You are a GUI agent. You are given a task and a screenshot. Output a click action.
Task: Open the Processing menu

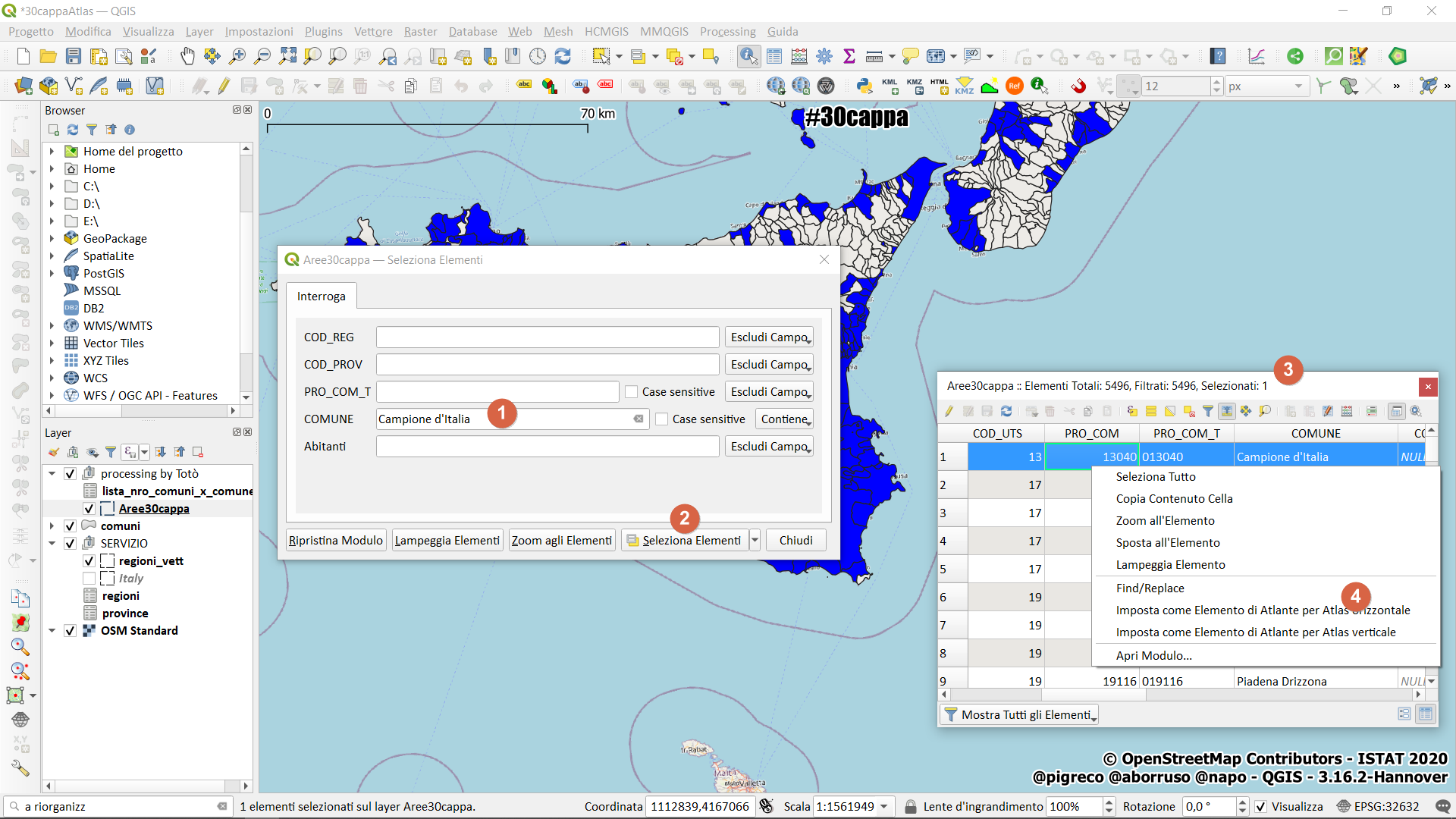pos(727,31)
